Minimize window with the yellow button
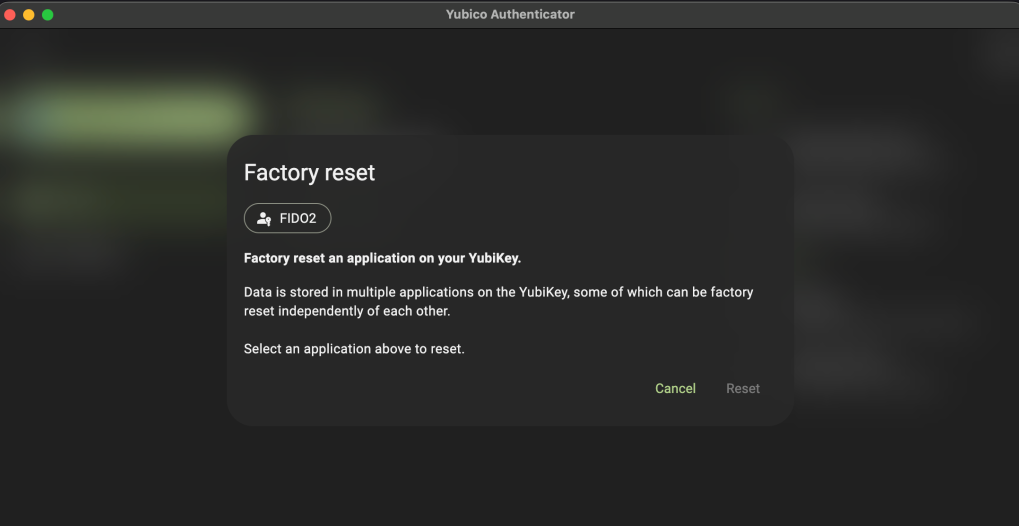1019x526 pixels. [x=29, y=14]
